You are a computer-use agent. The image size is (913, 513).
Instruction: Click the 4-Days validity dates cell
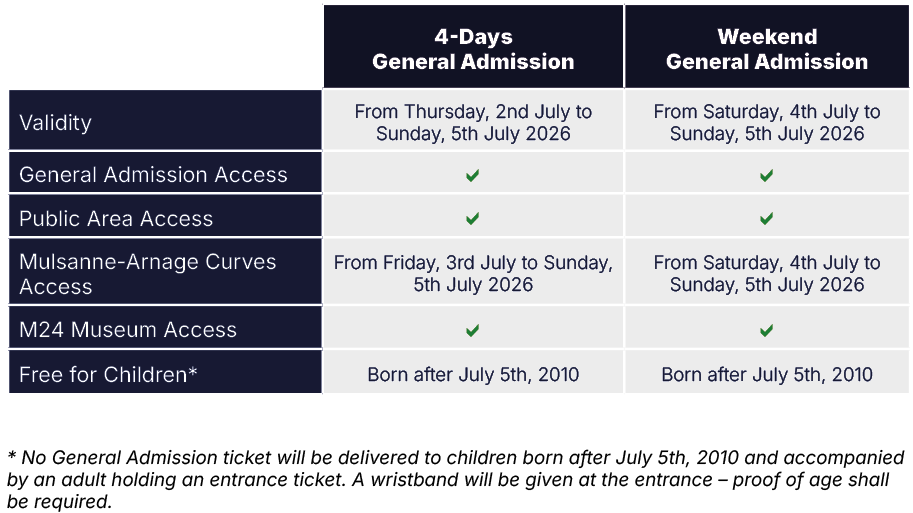(x=473, y=123)
